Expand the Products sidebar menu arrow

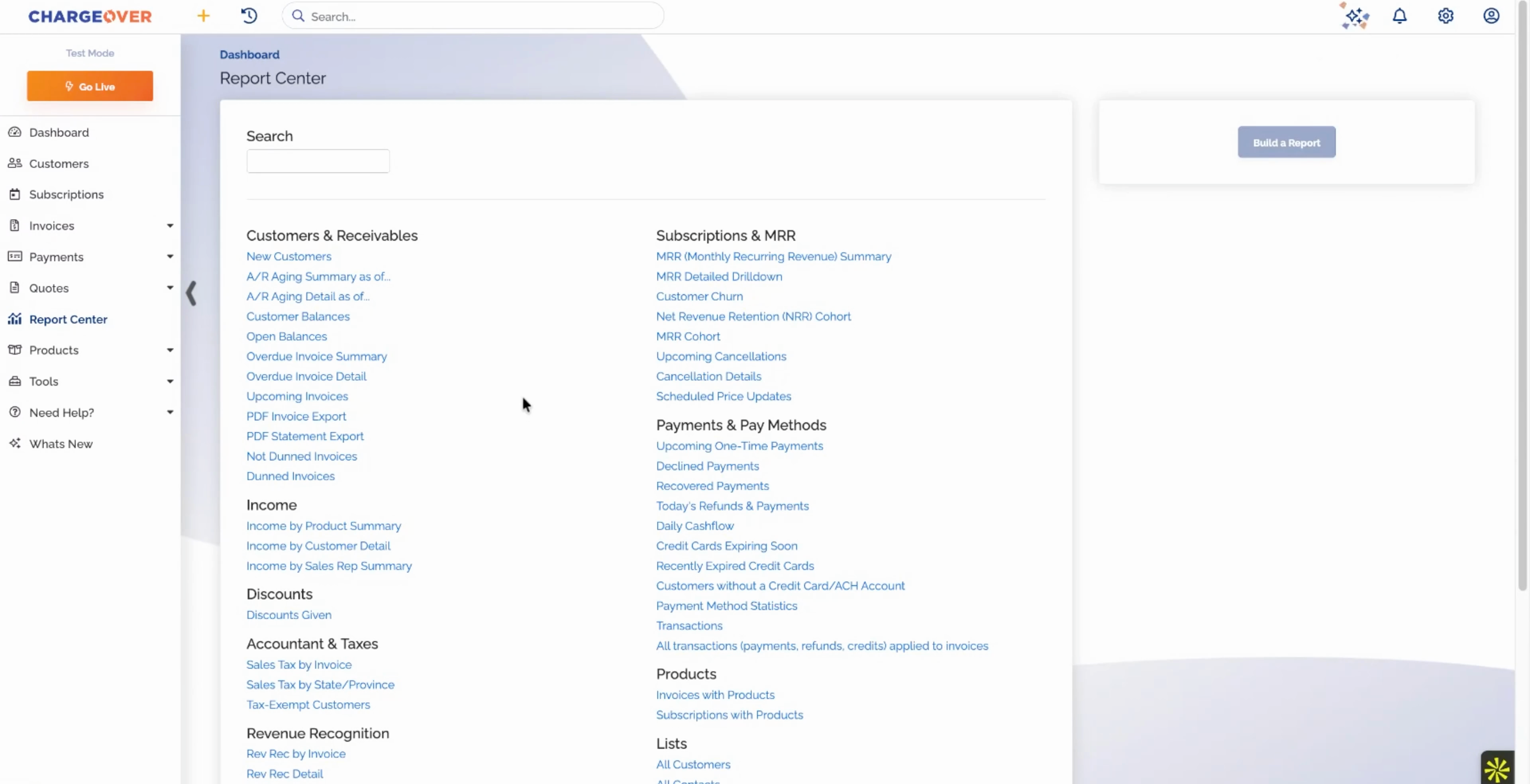170,350
